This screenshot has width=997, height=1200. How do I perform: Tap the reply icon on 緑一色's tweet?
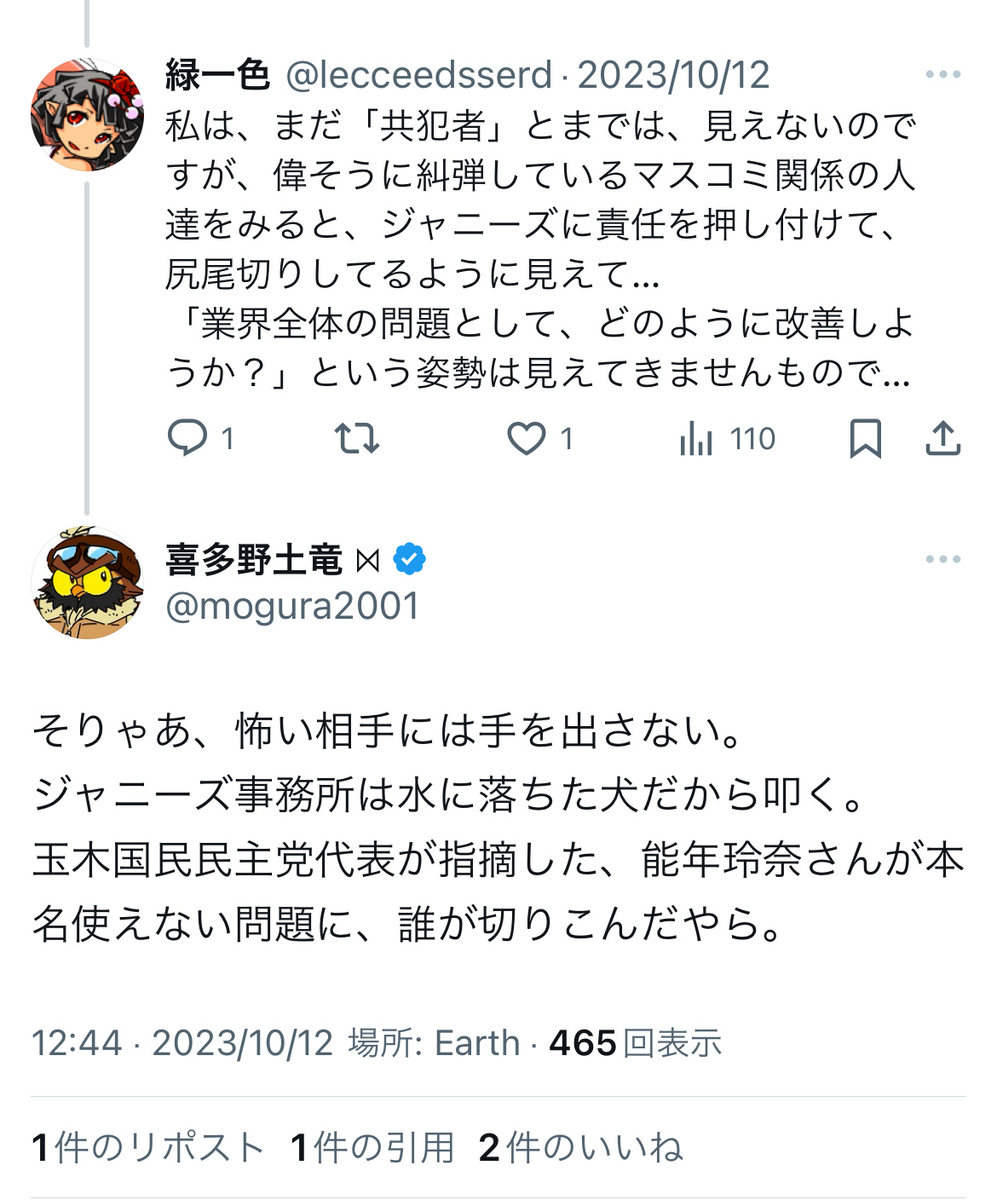click(x=187, y=439)
